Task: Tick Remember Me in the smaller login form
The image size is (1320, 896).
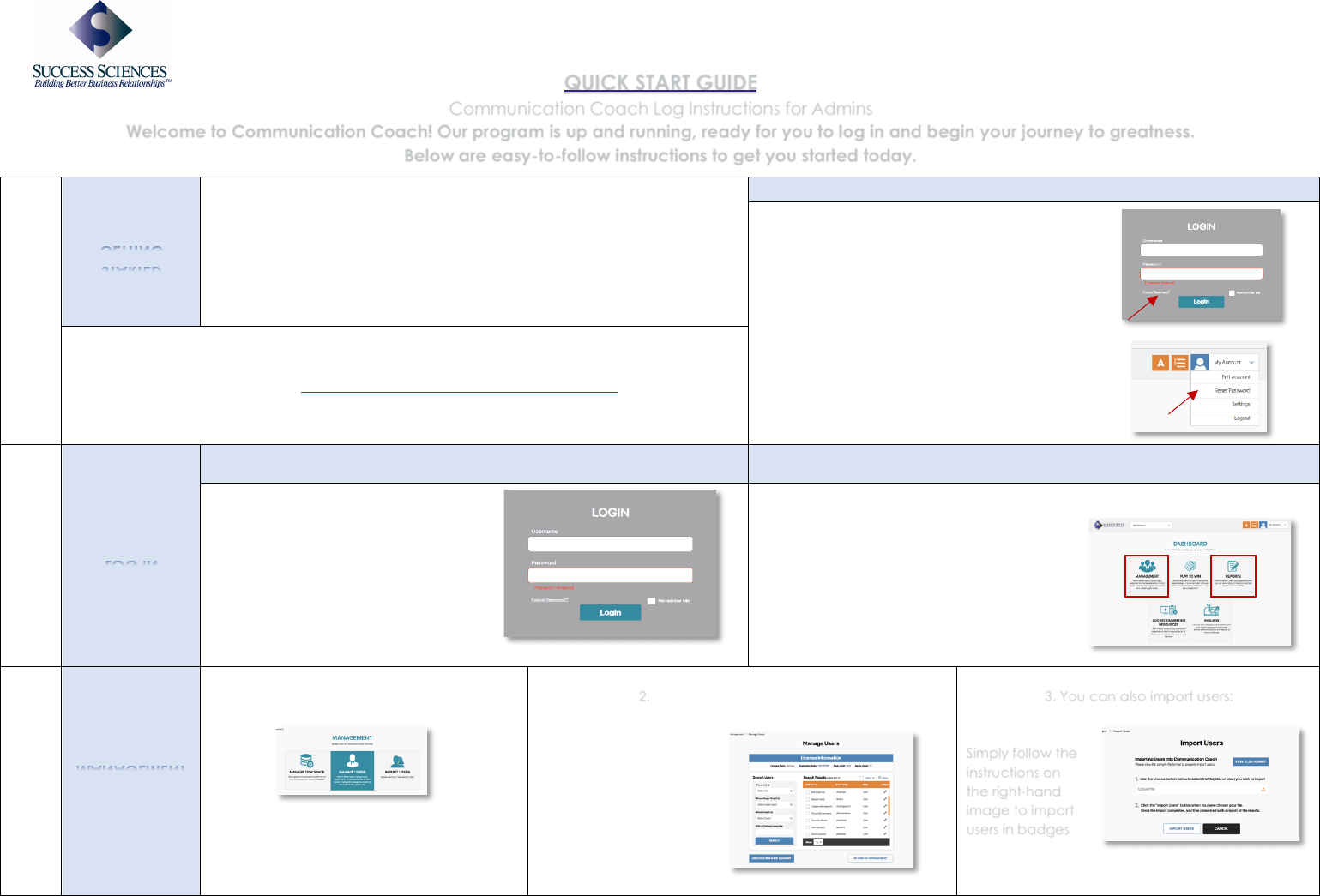Action: 1232,293
